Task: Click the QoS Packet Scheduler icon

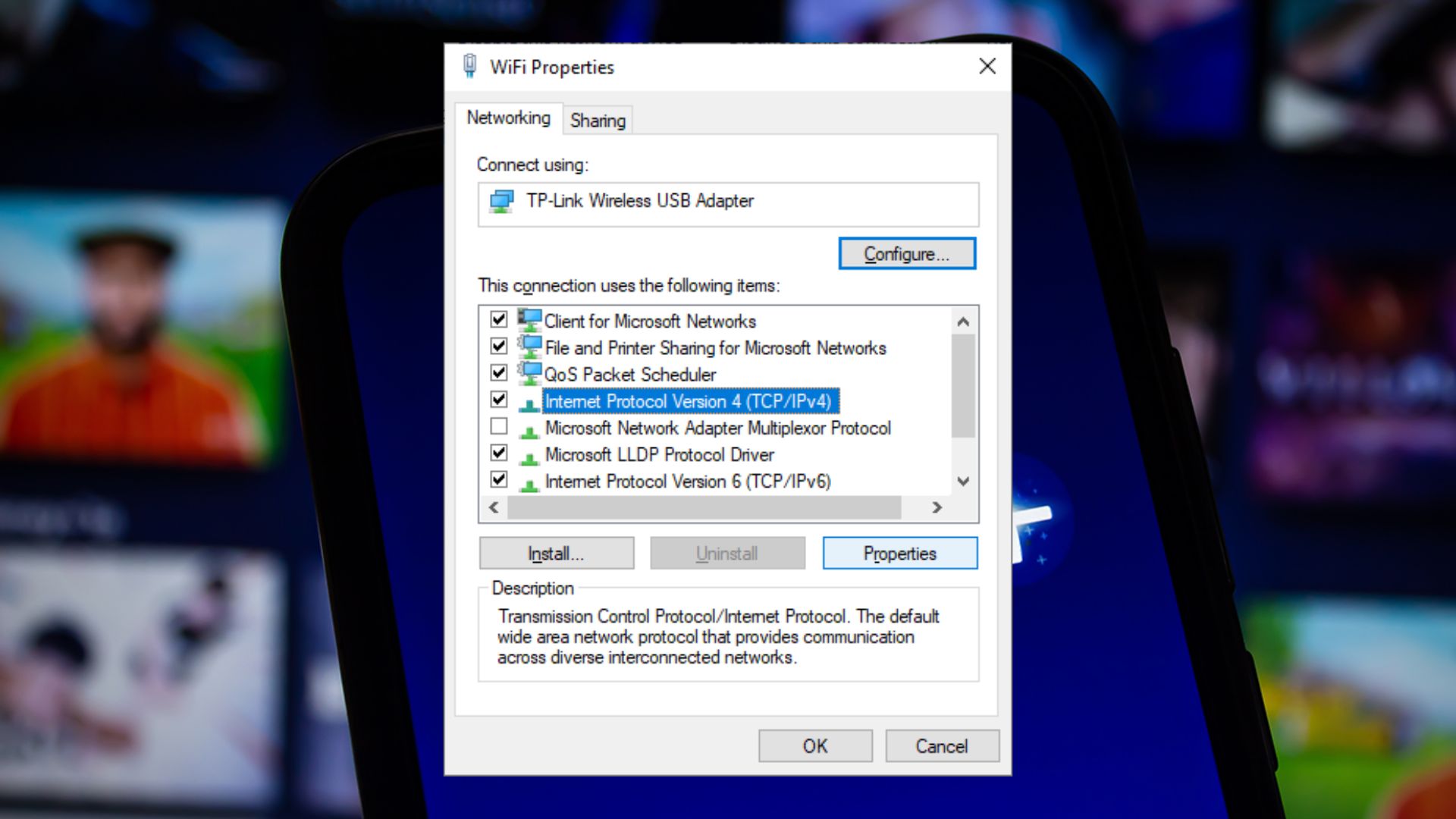Action: coord(529,373)
